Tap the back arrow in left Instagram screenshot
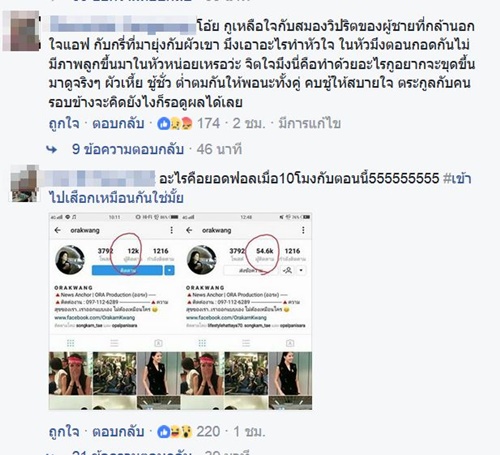This screenshot has width=500, height=455. click(58, 230)
